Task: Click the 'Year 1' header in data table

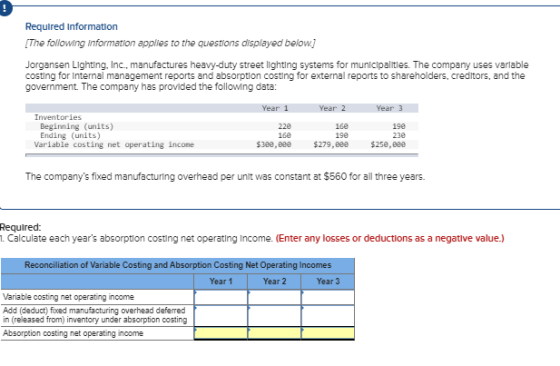Action: click(275, 108)
